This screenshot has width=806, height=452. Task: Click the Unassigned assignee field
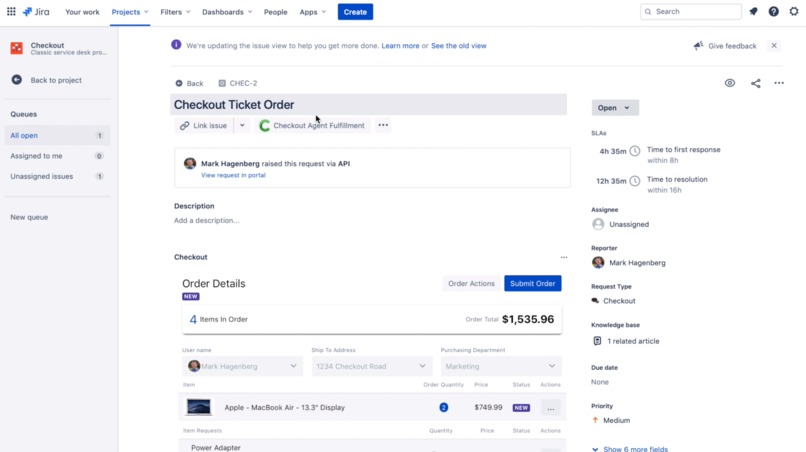620,224
